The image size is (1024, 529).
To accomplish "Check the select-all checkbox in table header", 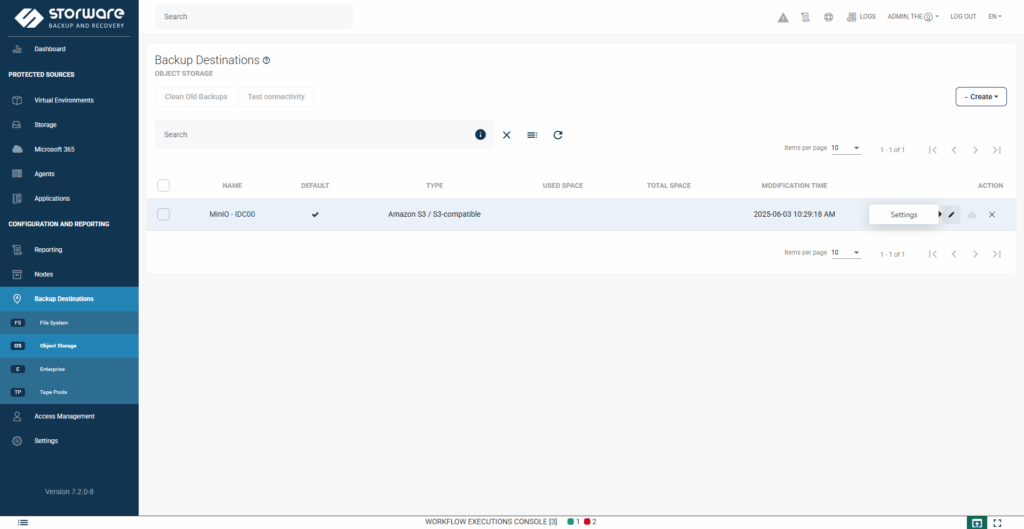I will click(x=164, y=185).
